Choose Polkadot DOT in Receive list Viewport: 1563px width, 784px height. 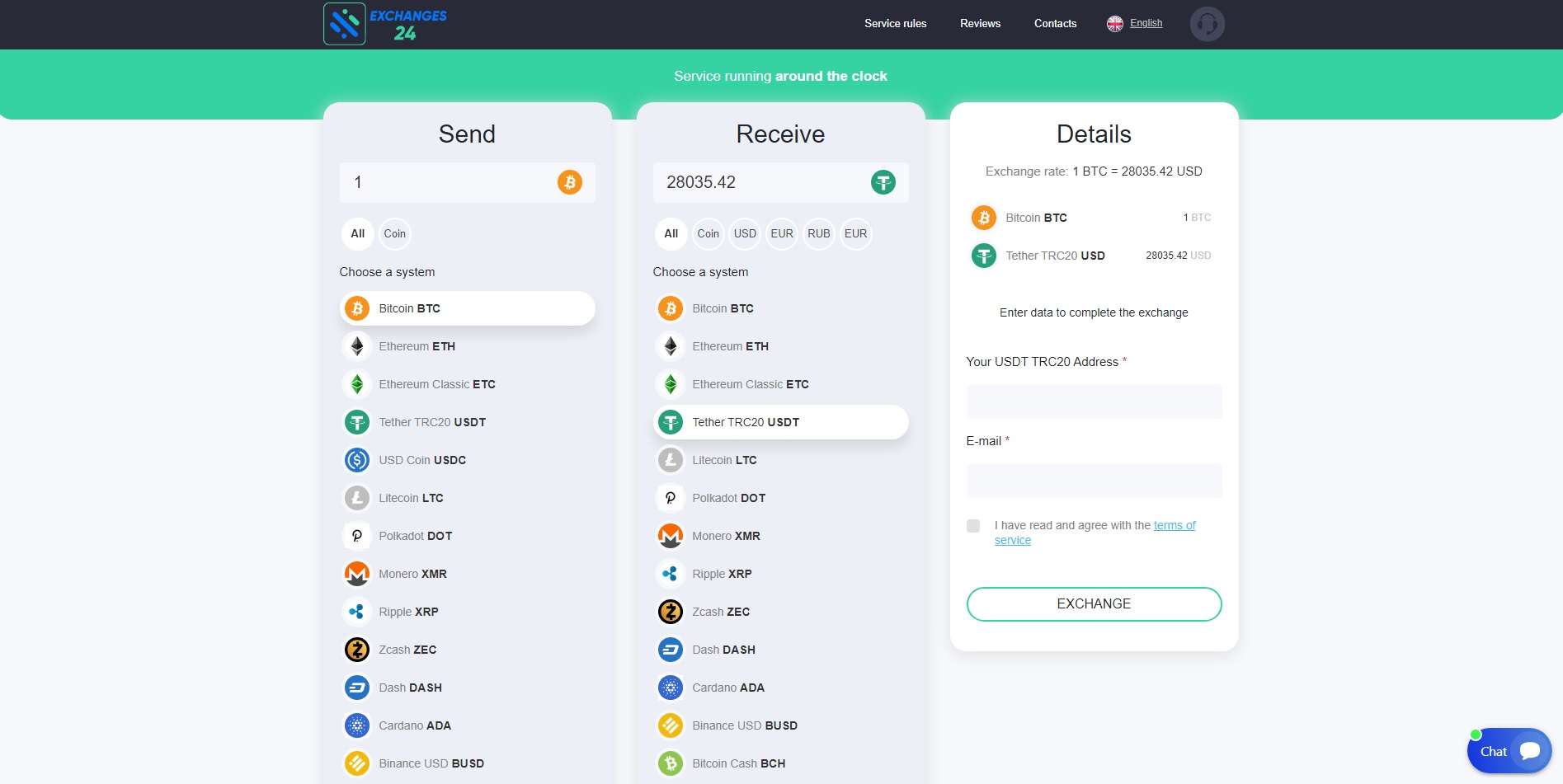click(780, 498)
